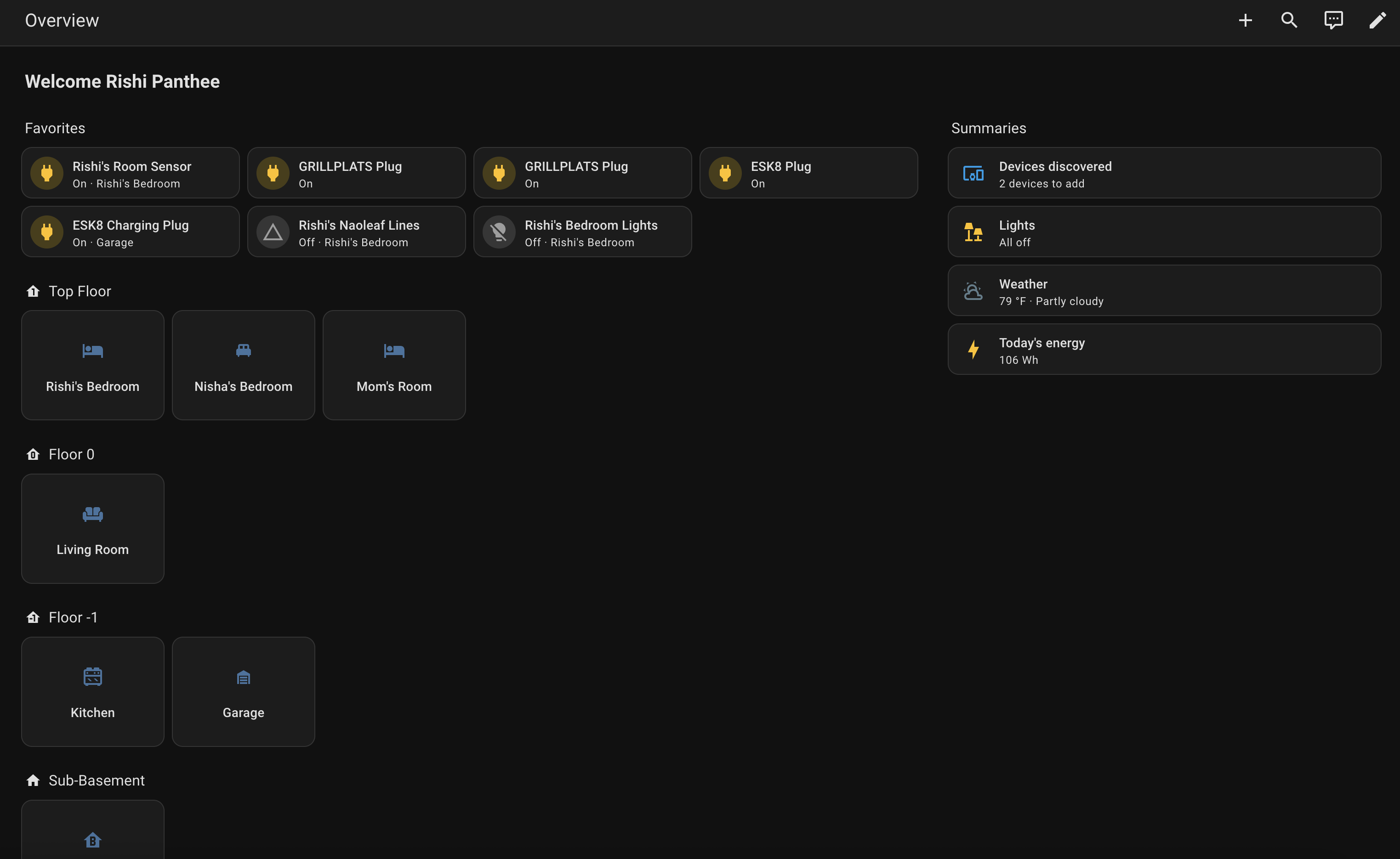Click the Top Floor house icon
Image resolution: width=1400 pixels, height=859 pixels.
[33, 291]
